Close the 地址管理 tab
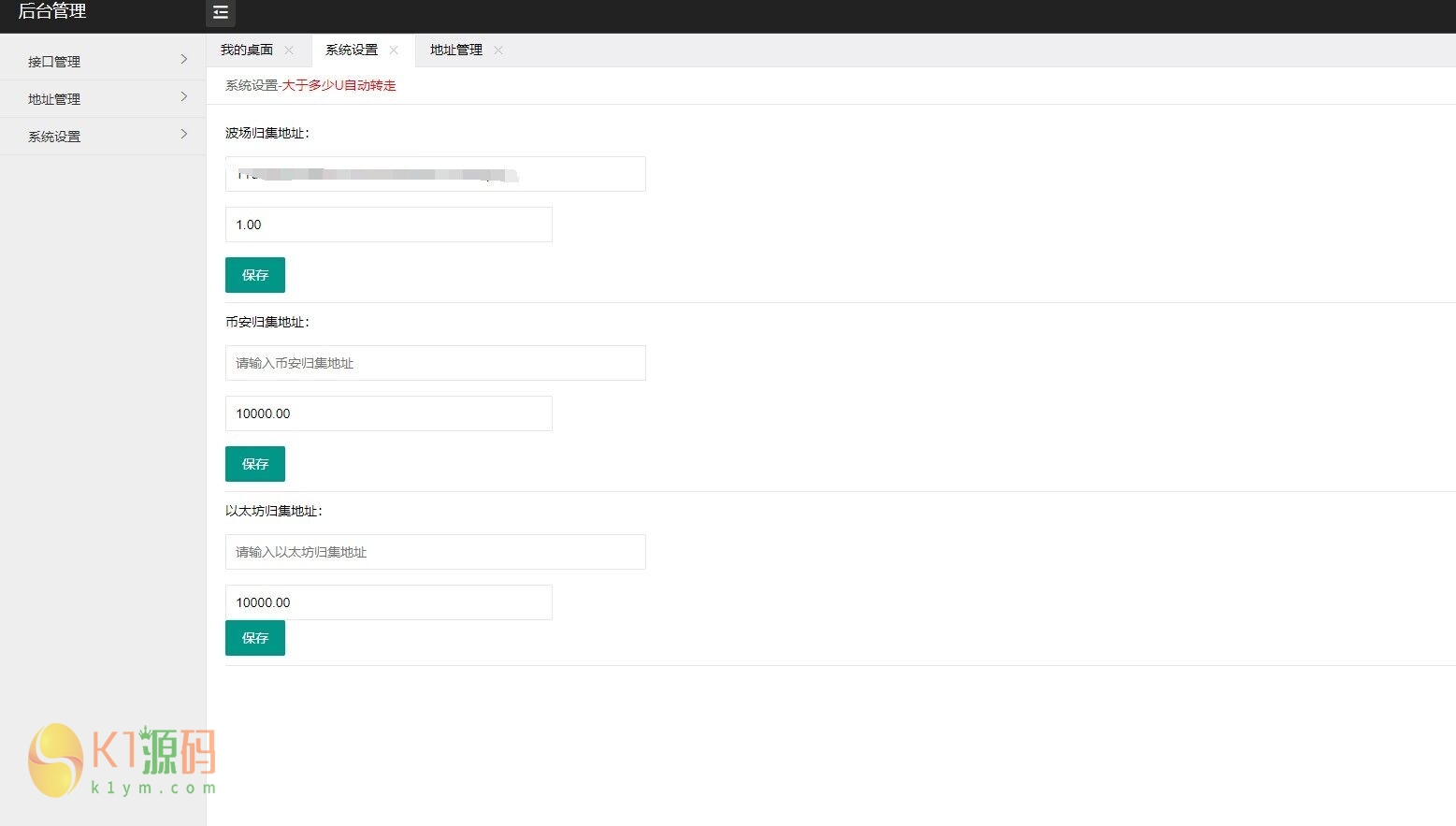Viewport: 1456px width, 826px height. (x=498, y=51)
